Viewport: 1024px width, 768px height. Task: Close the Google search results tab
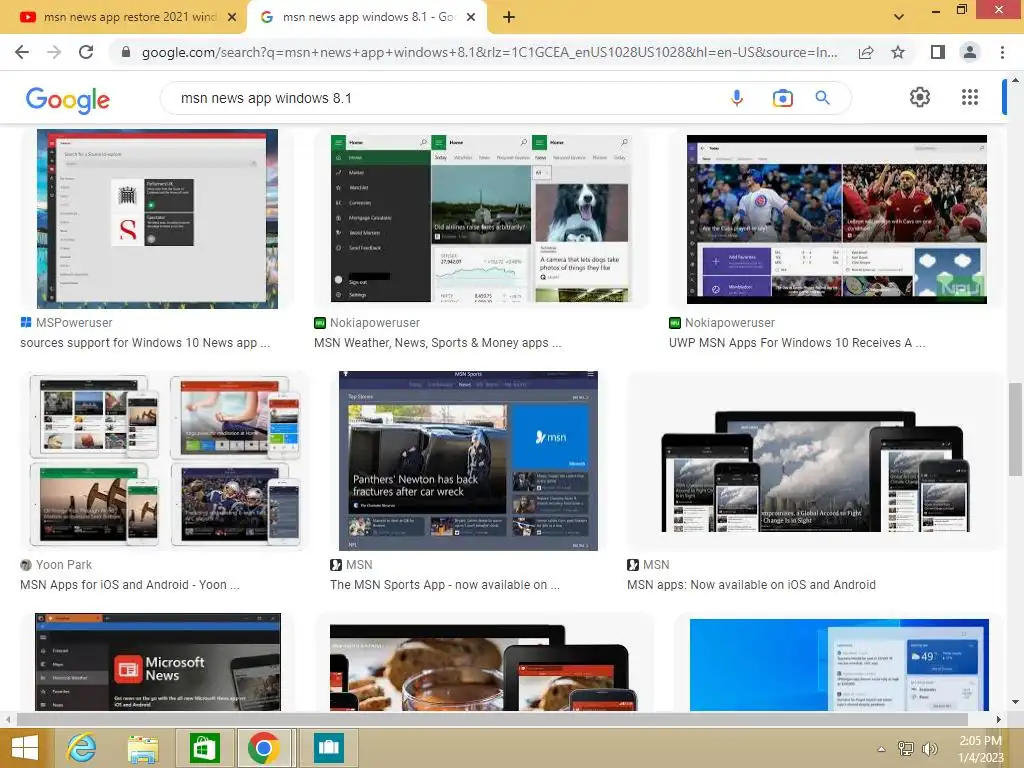[x=471, y=17]
